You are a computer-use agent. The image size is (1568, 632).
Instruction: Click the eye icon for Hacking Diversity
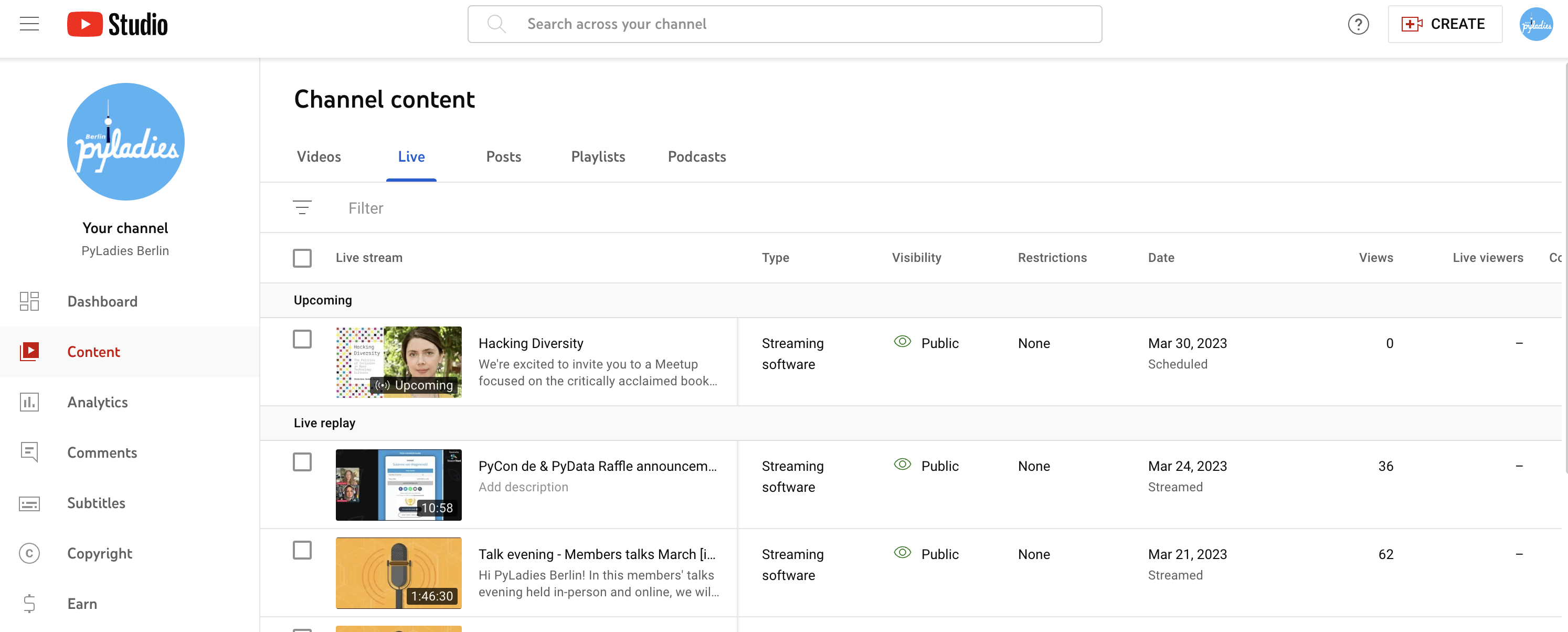[902, 342]
